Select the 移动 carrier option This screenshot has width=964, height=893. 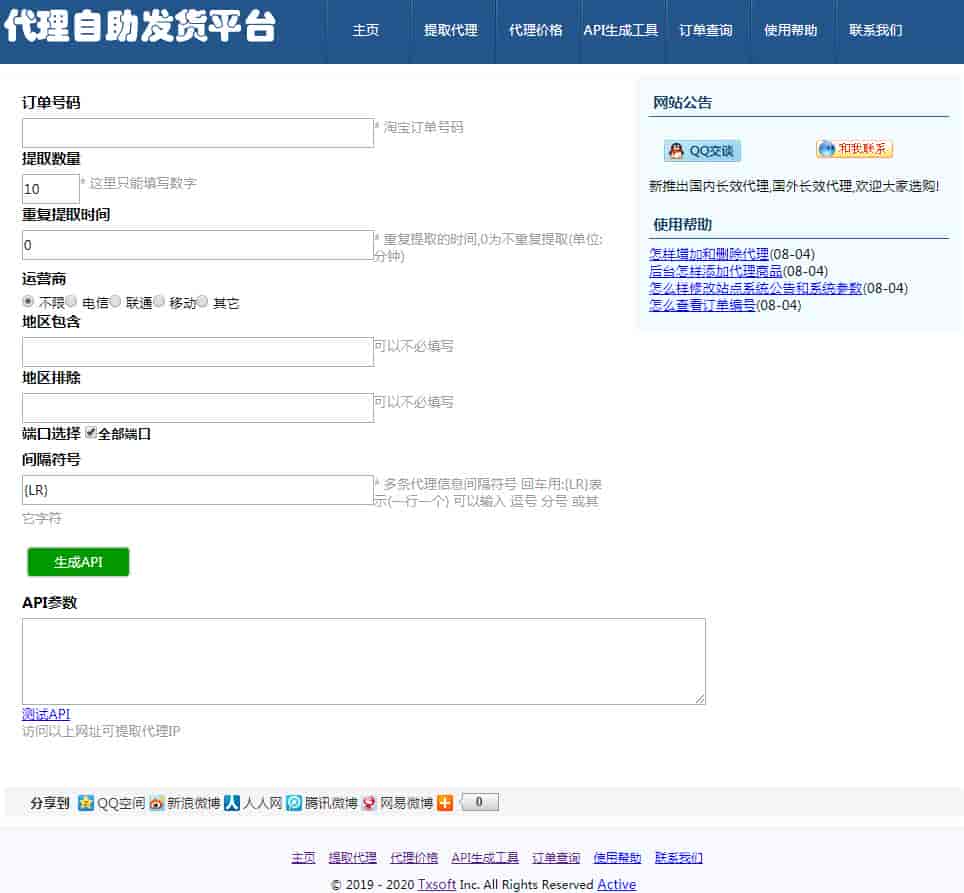coord(159,302)
